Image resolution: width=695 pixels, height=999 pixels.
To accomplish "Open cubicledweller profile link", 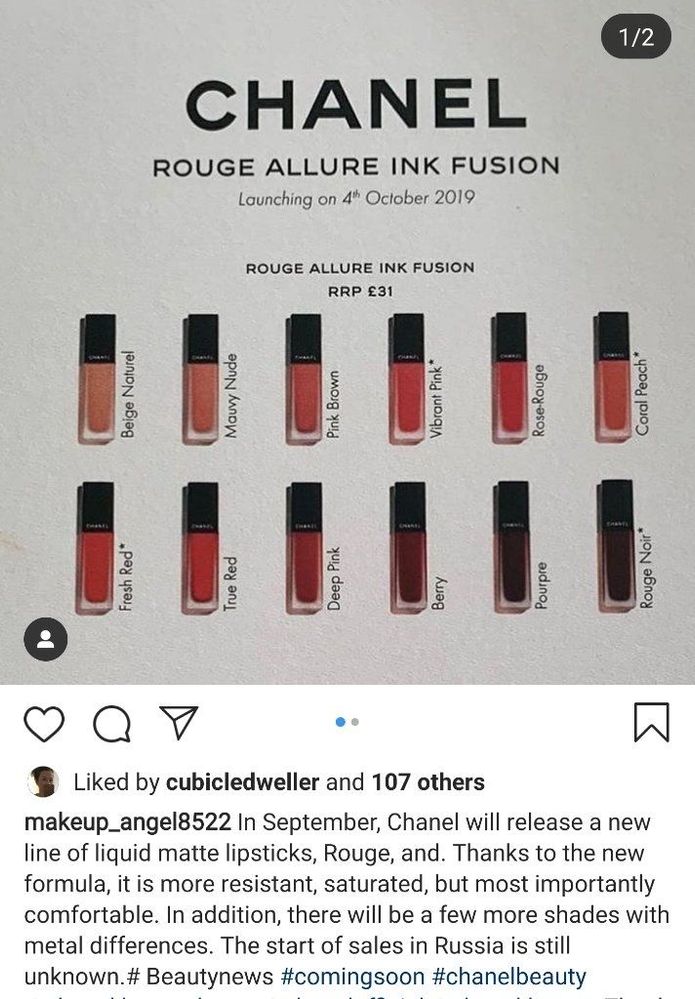I will tap(243, 782).
